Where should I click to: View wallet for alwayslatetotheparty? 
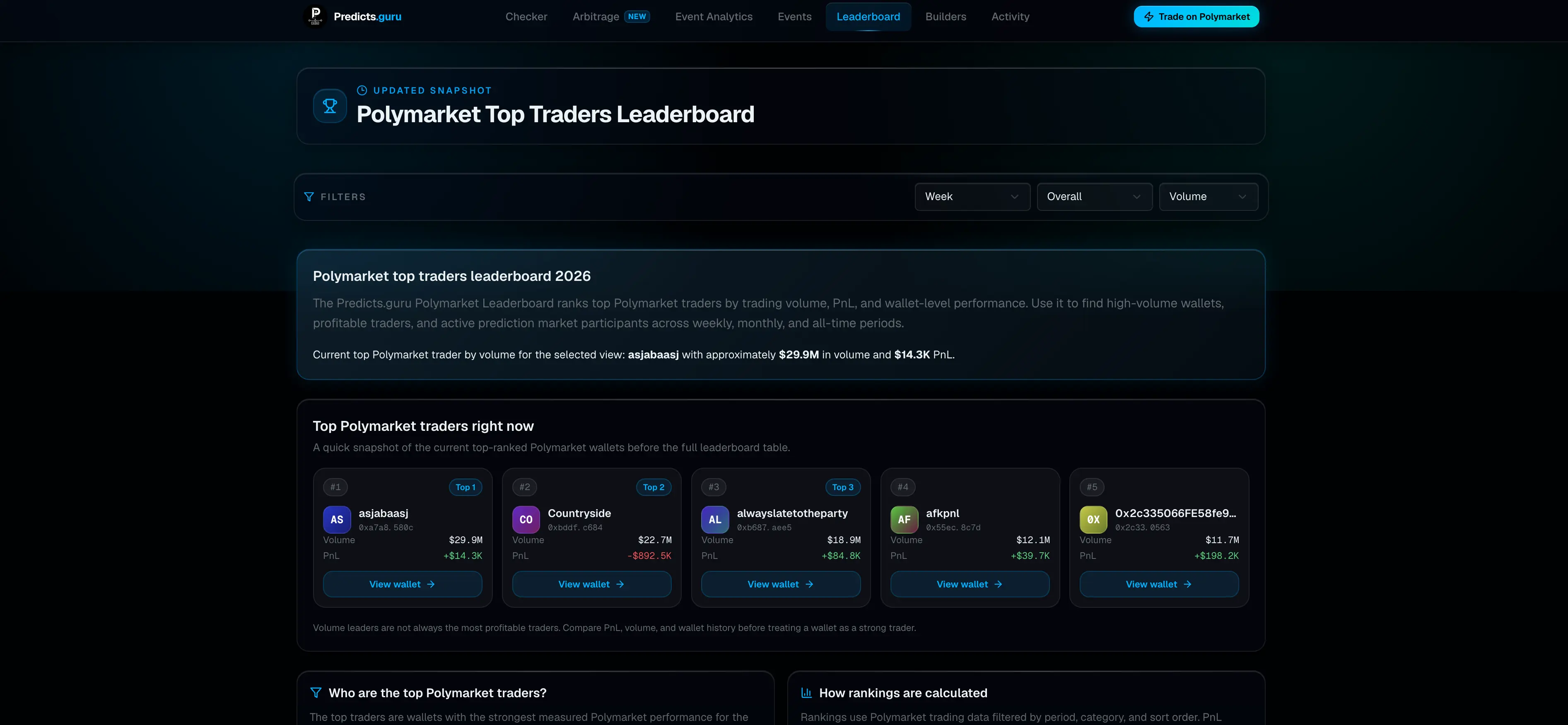(780, 584)
